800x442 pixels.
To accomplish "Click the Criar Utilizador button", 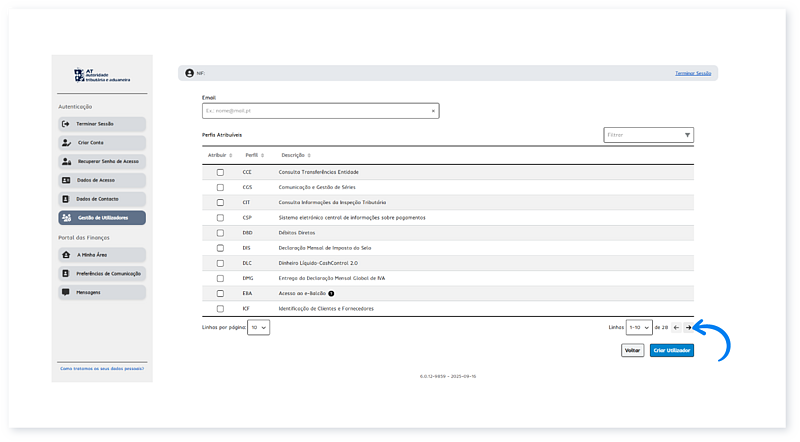I will (671, 351).
